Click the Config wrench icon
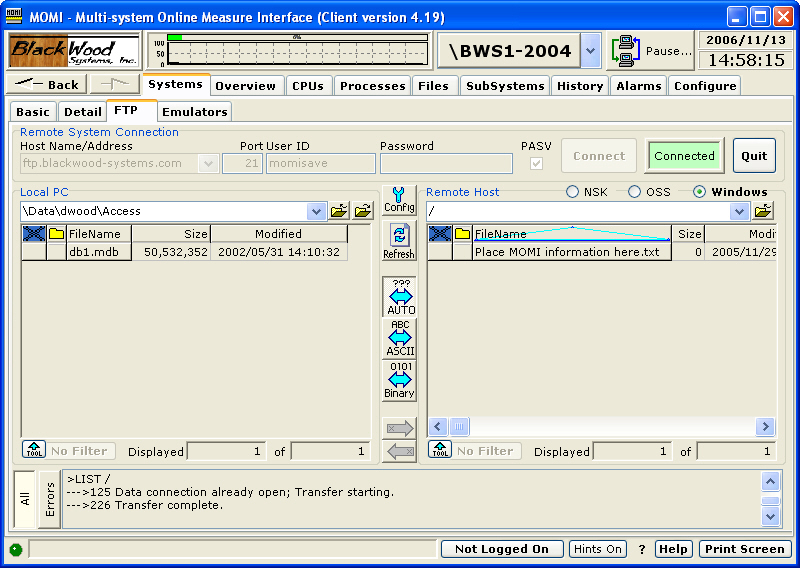 [399, 200]
